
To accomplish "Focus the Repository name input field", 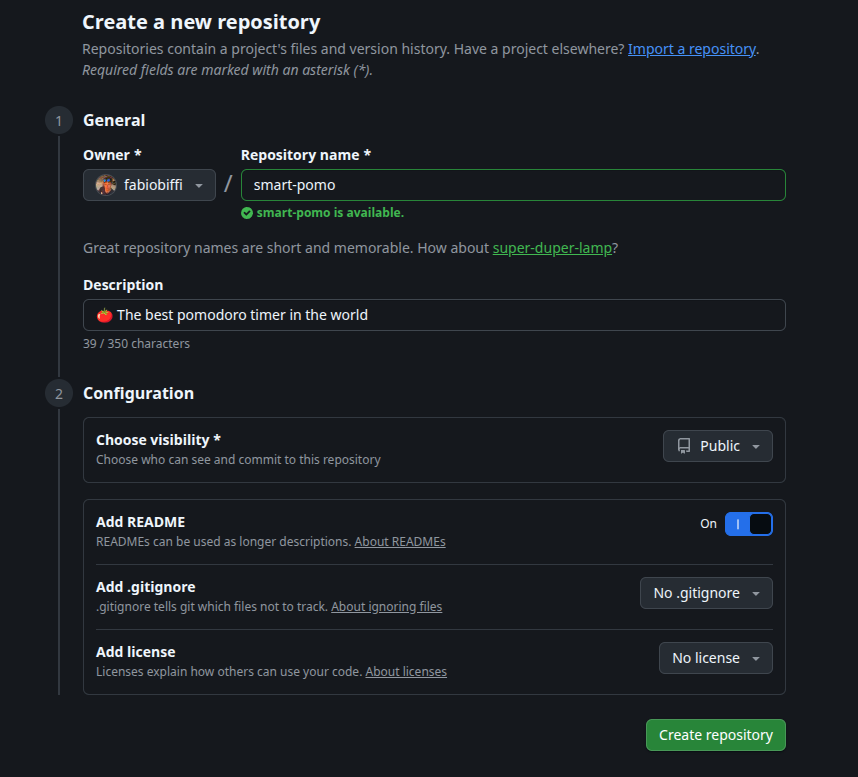I will (513, 185).
